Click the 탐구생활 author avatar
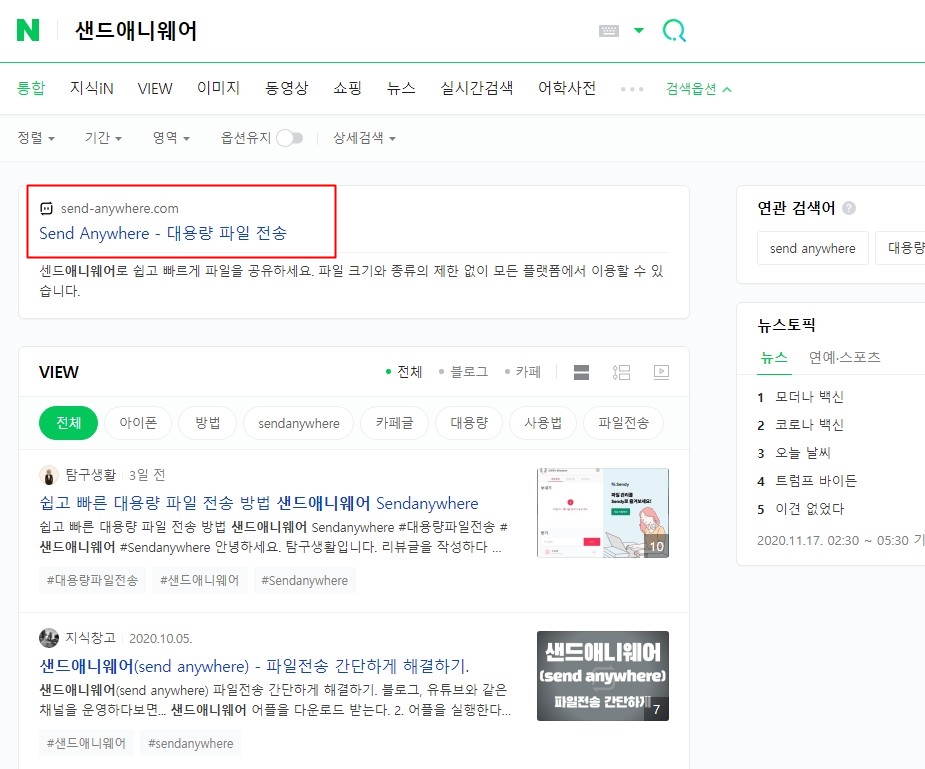The width and height of the screenshot is (925, 769). coord(49,475)
